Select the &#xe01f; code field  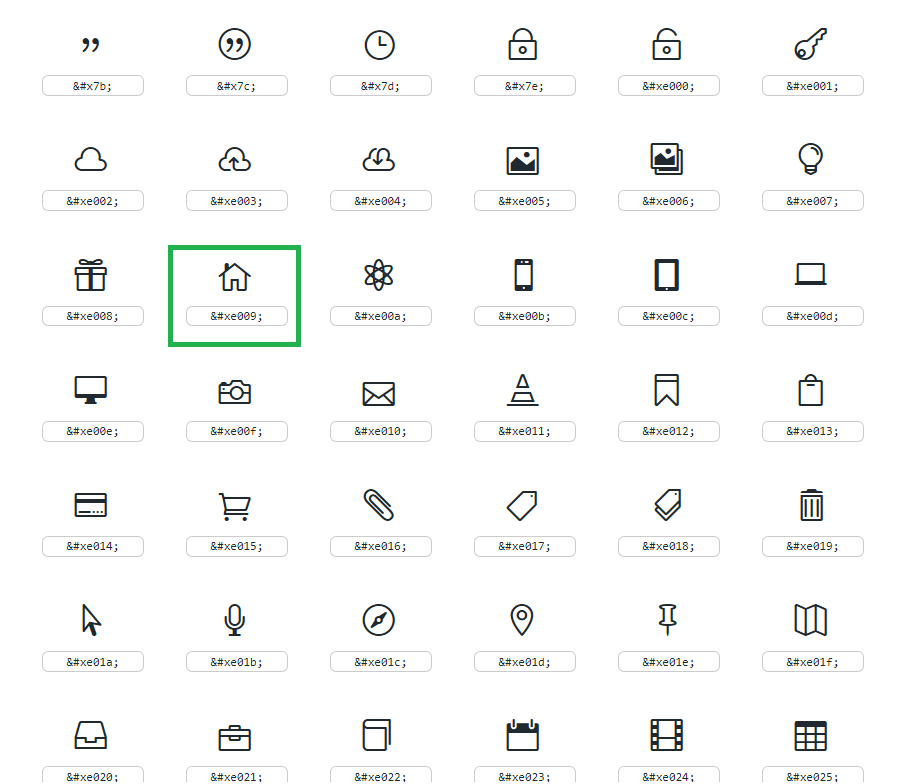813,661
